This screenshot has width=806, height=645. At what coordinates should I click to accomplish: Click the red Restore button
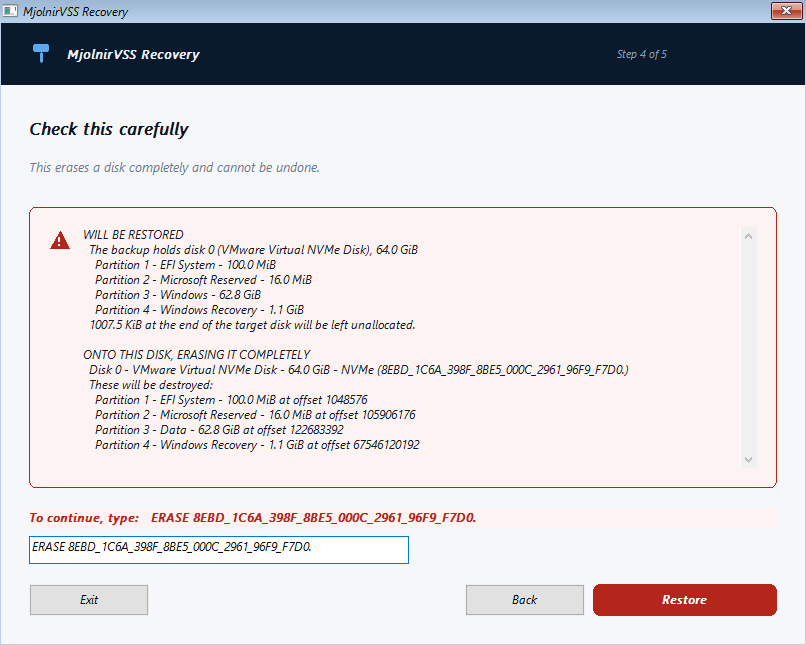685,600
